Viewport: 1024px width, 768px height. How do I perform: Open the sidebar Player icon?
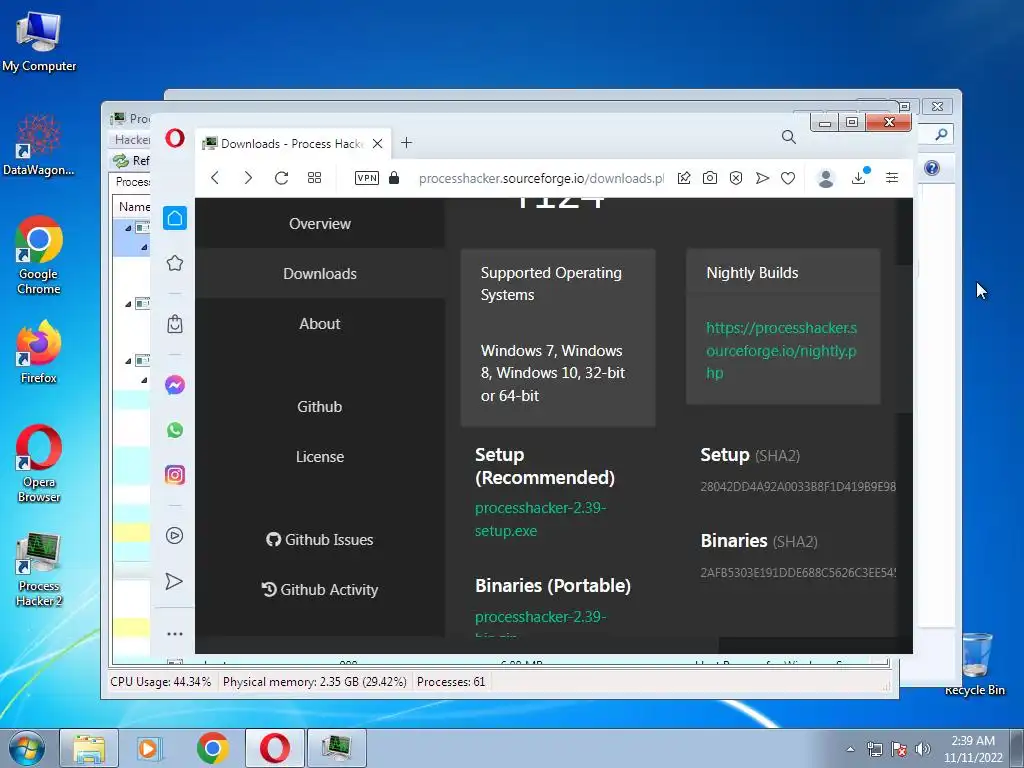click(174, 536)
